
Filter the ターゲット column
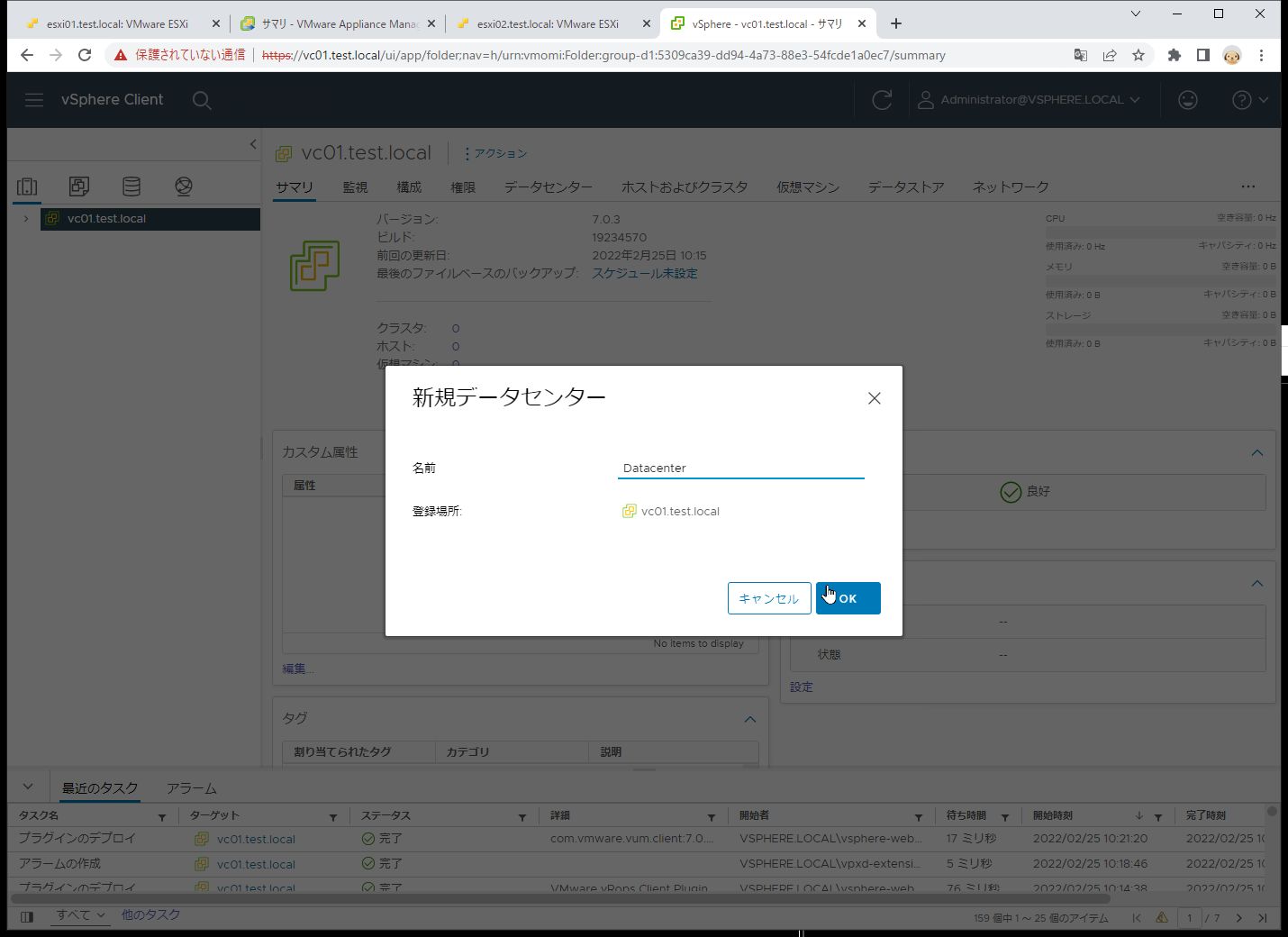(x=333, y=817)
